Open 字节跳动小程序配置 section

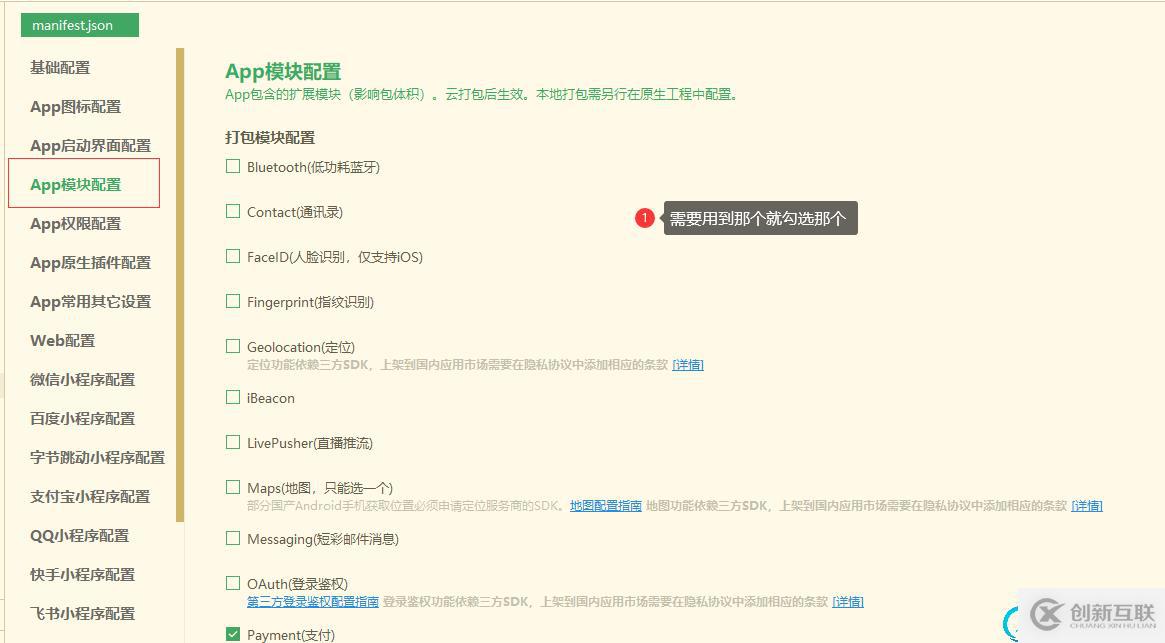(x=97, y=458)
